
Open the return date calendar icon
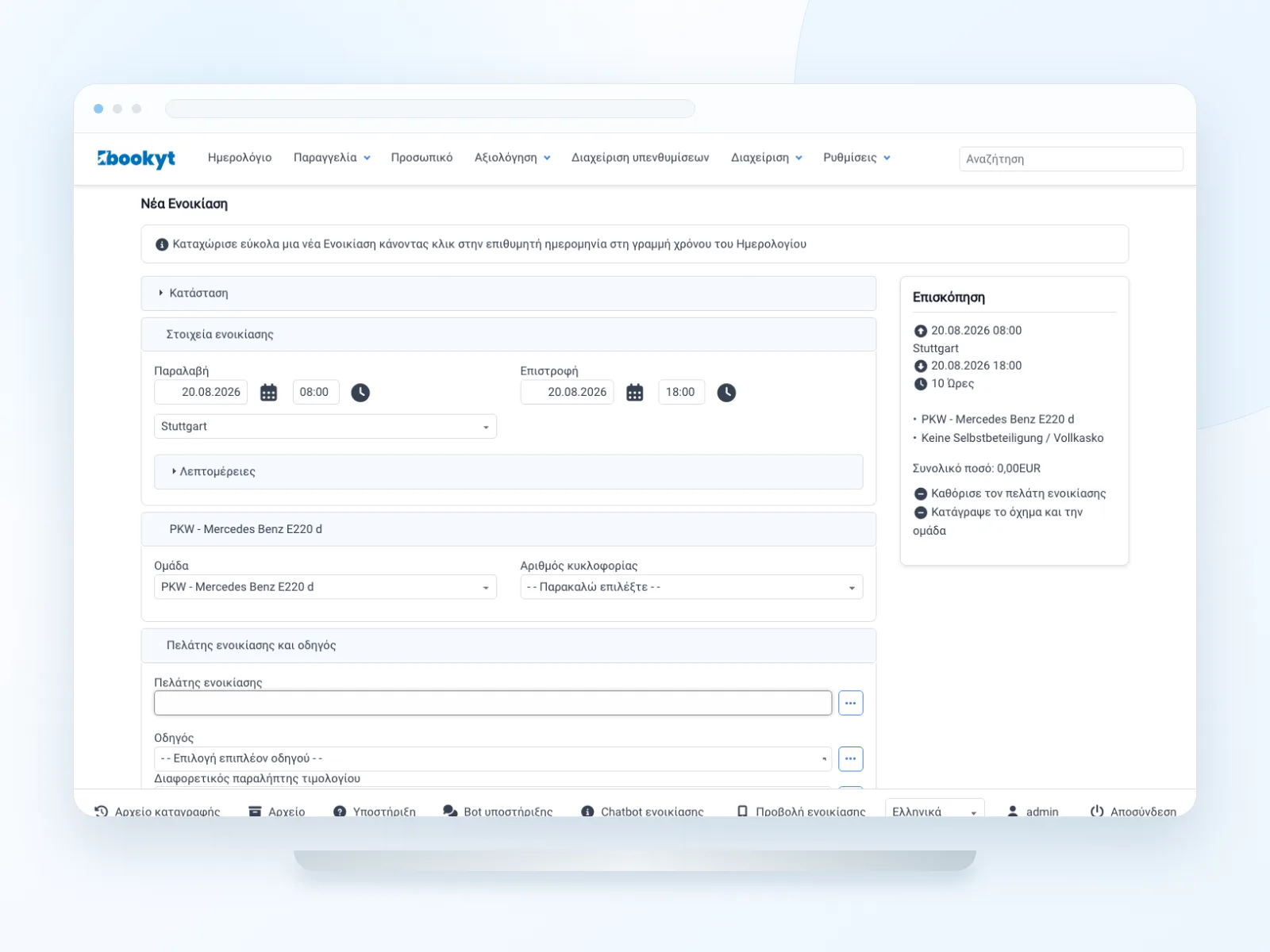pyautogui.click(x=635, y=393)
